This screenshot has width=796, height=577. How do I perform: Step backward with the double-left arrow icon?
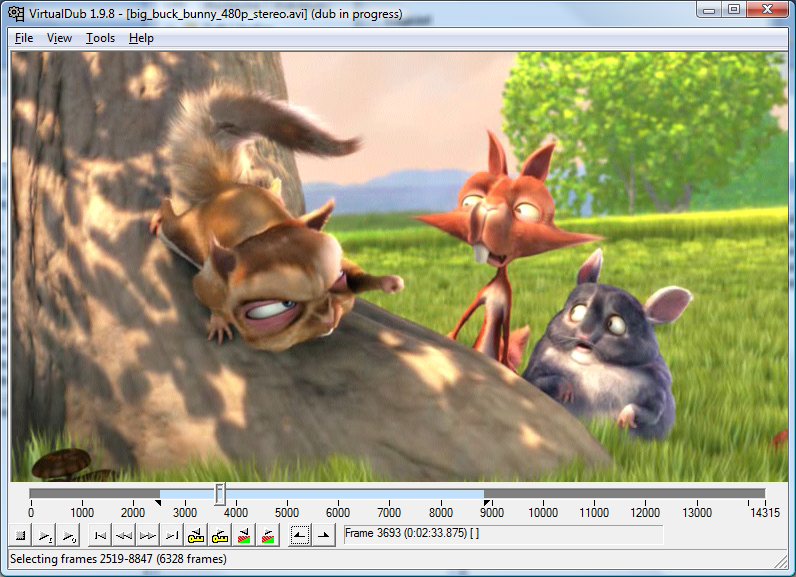coord(124,535)
